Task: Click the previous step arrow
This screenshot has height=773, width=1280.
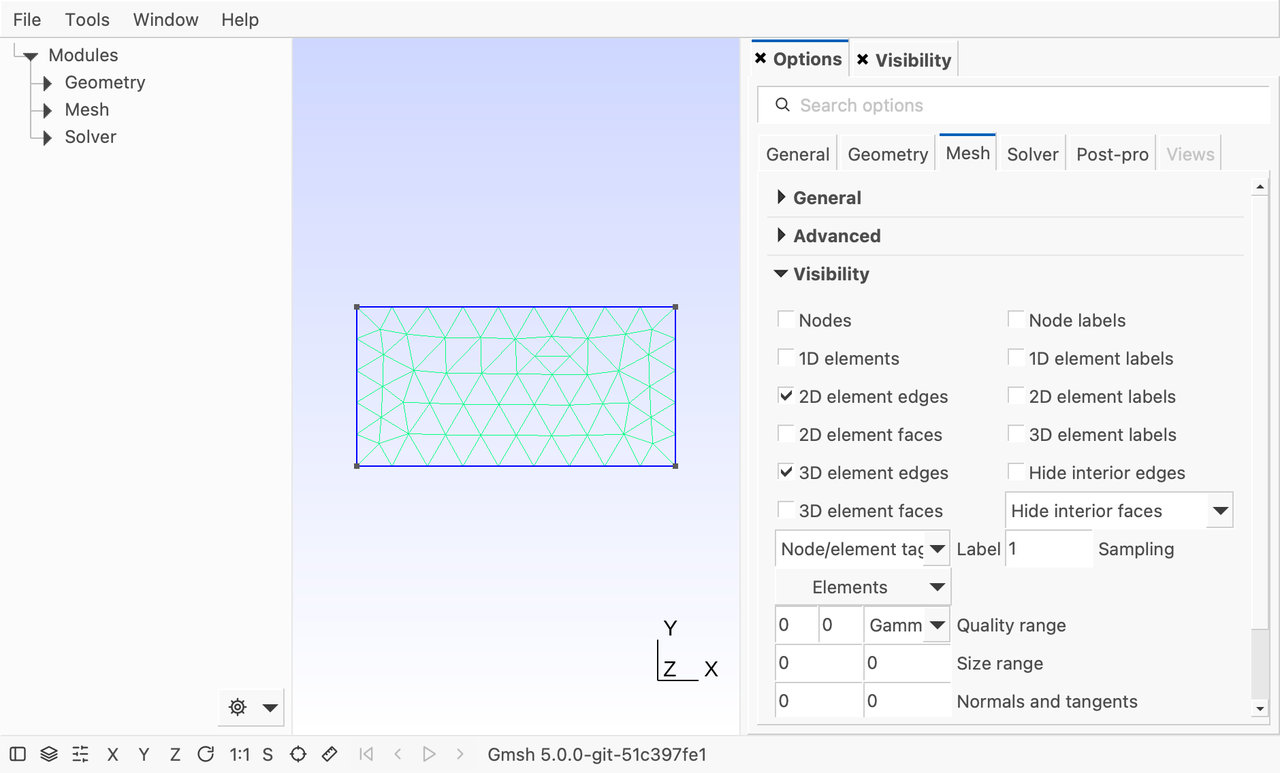Action: click(x=397, y=754)
